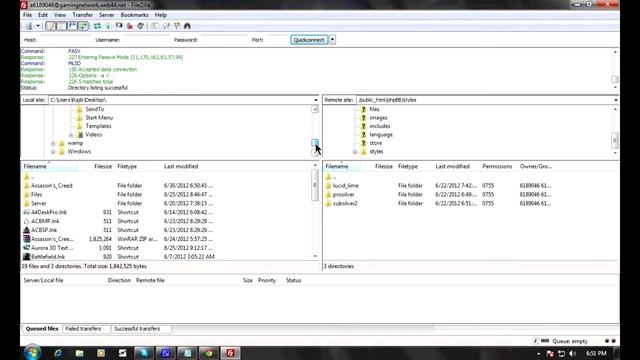Click the process queue toolbar icon

[108, 26]
